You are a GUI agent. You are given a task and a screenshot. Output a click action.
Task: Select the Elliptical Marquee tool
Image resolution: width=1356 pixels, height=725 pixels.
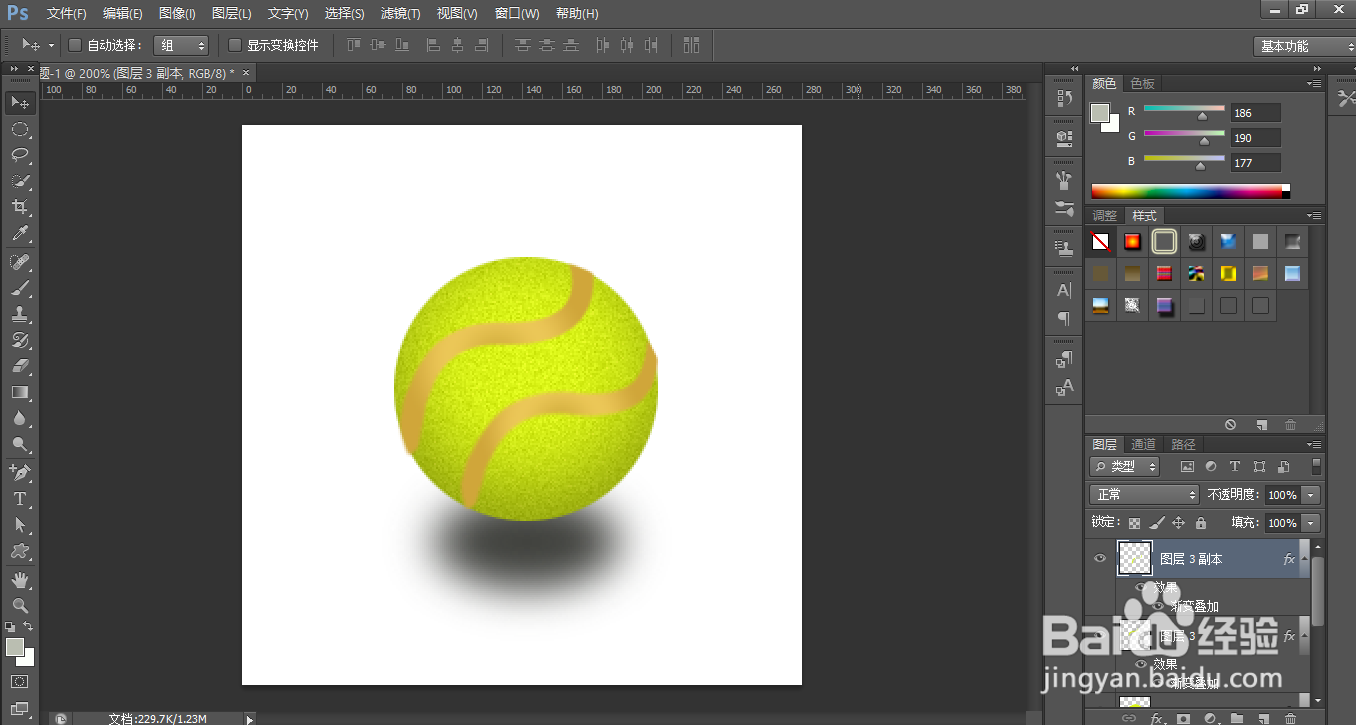point(20,129)
